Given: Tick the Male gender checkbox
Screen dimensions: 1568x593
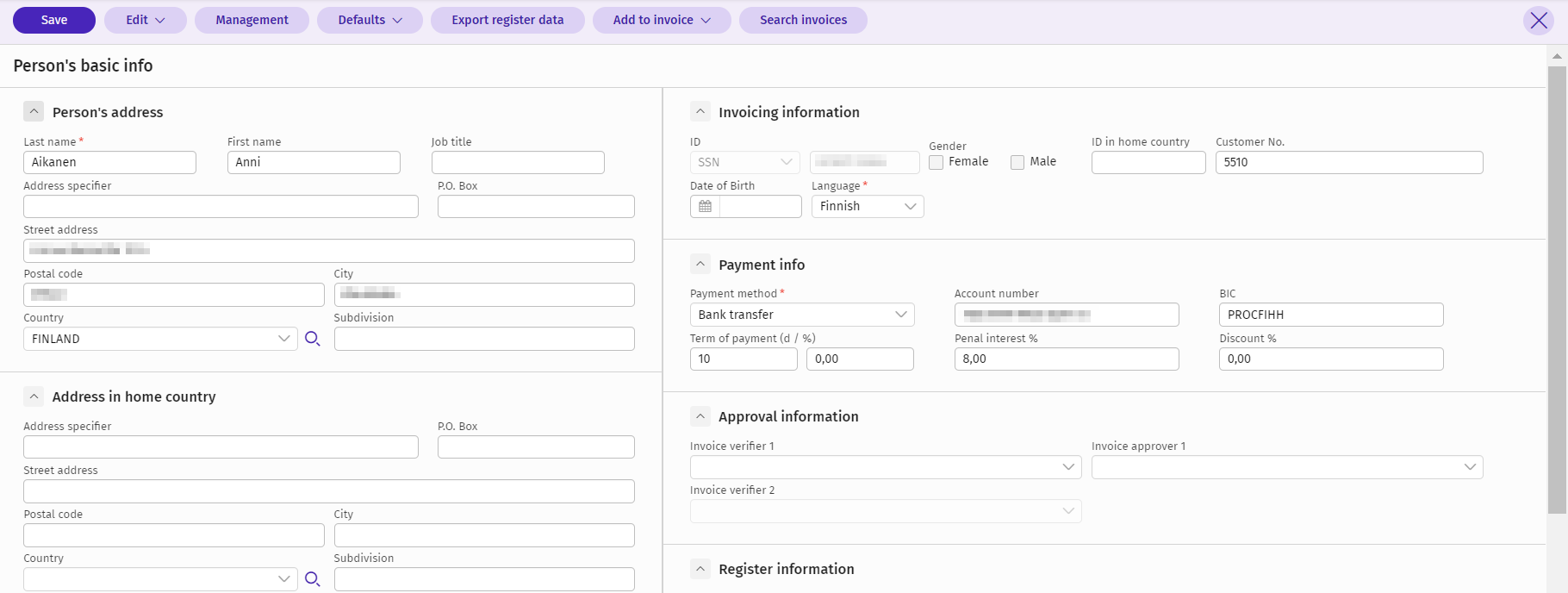Looking at the screenshot, I should [x=1017, y=162].
